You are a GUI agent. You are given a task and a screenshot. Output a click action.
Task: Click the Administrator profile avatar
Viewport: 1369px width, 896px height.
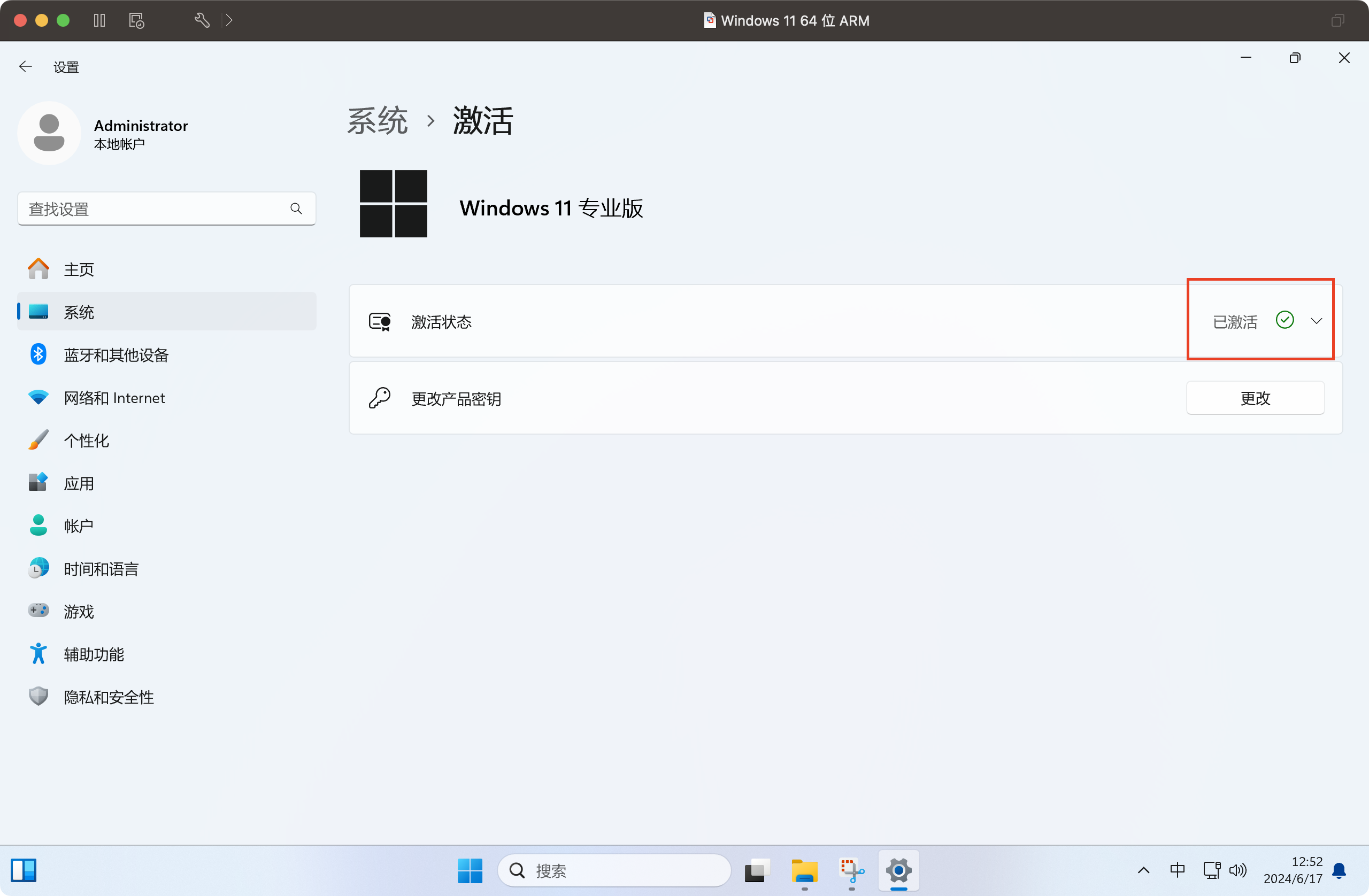point(49,134)
